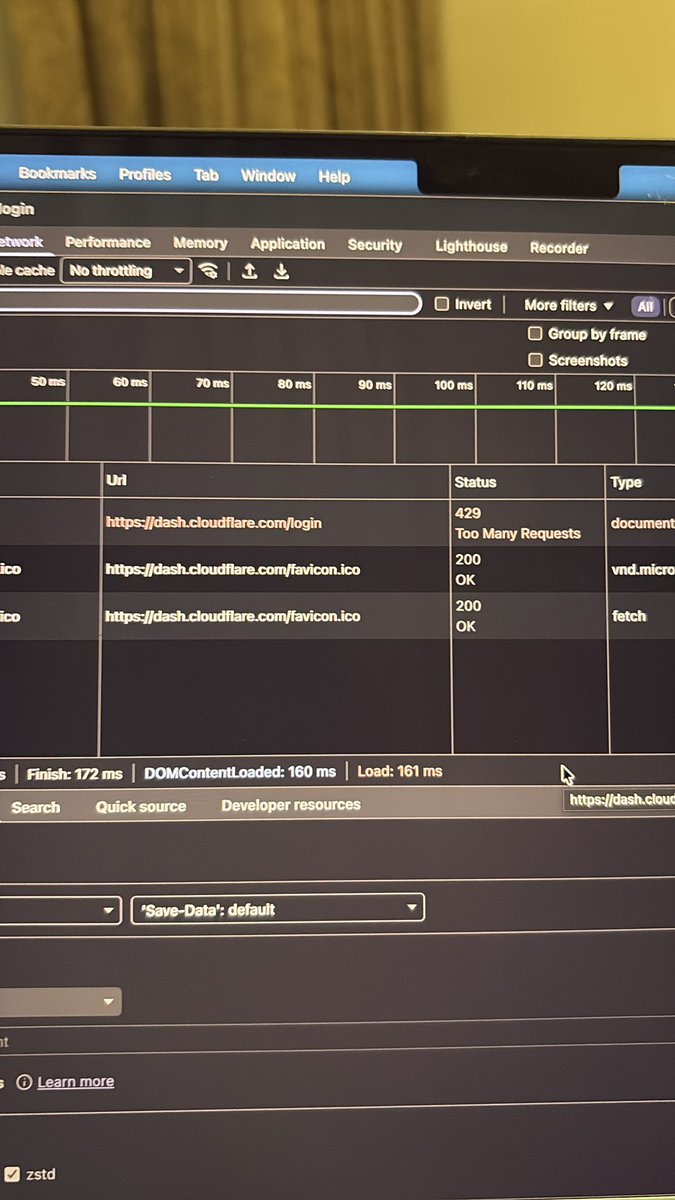The height and width of the screenshot is (1200, 675).
Task: Switch to the Security tab
Action: click(375, 245)
